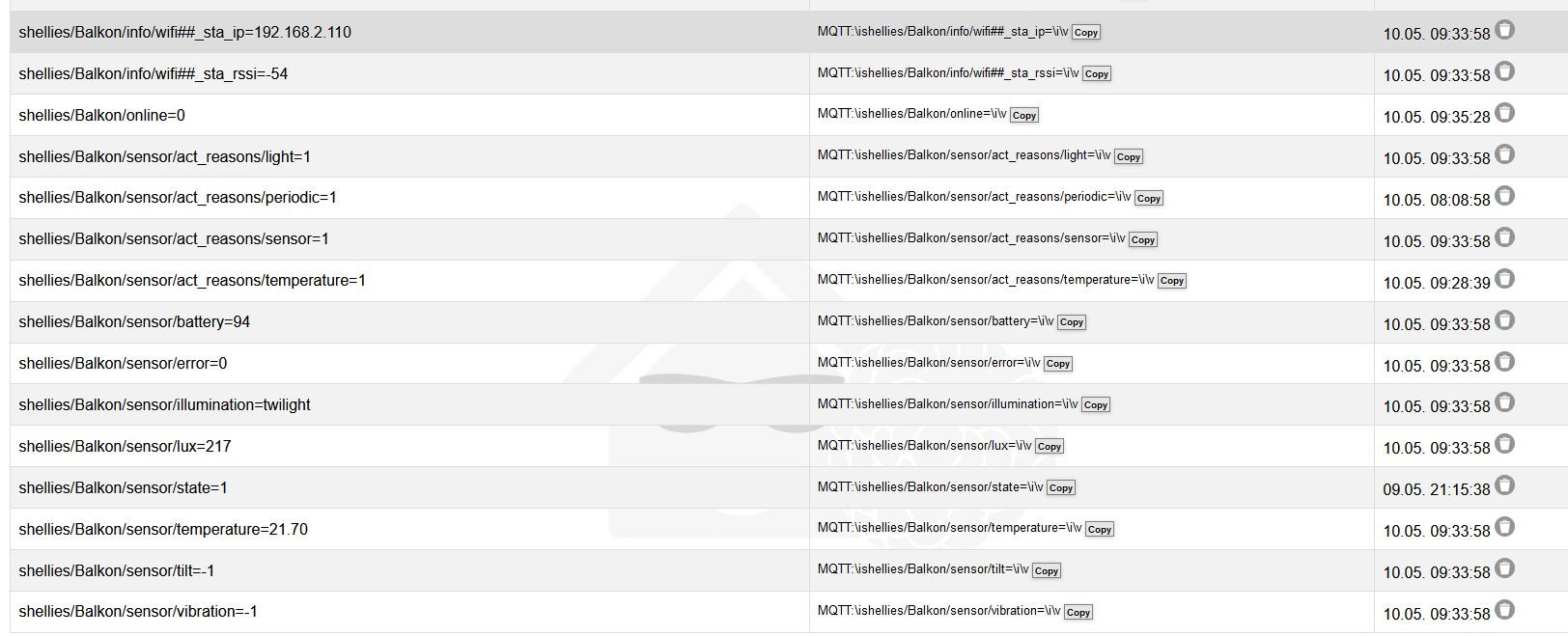The width and height of the screenshot is (1568, 636).
Task: Delete the act_reasons/periodic row via trash icon
Action: click(1504, 197)
